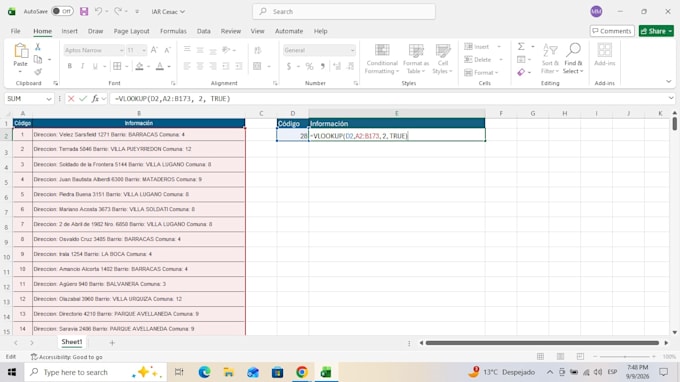
Task: Click the Wrap Text icon
Action: (x=258, y=50)
